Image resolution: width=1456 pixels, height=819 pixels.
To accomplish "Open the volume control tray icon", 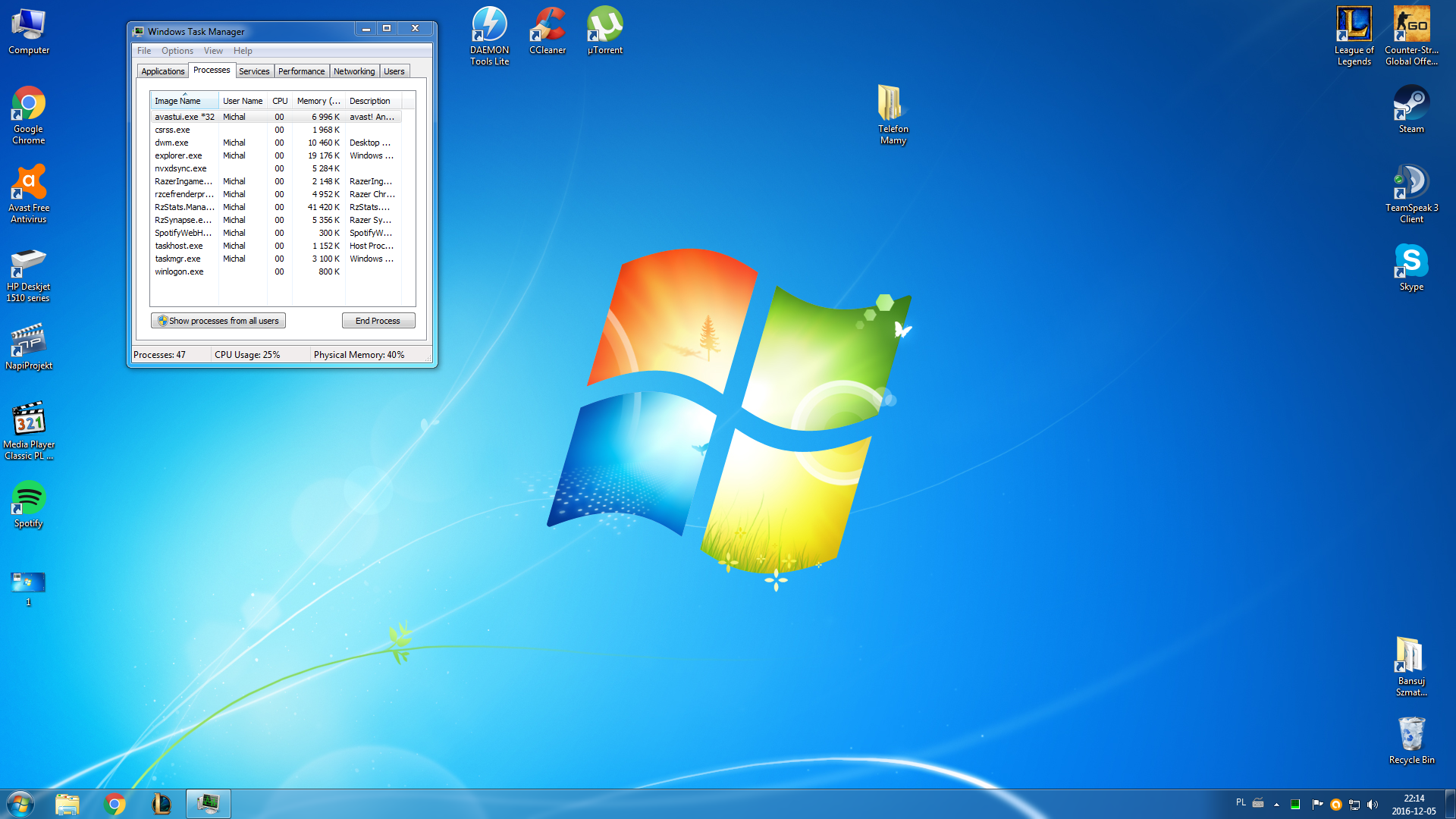I will (1373, 805).
